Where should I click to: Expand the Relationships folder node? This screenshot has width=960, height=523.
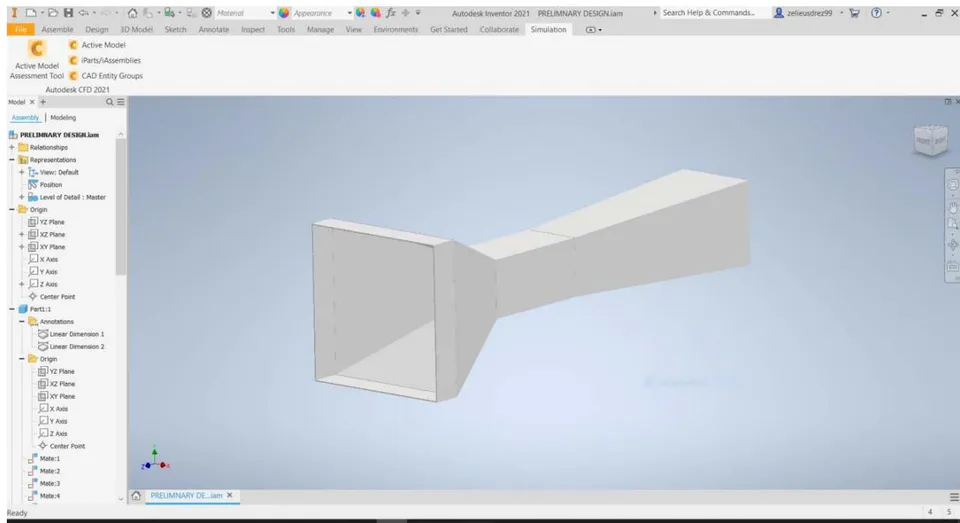[12, 148]
